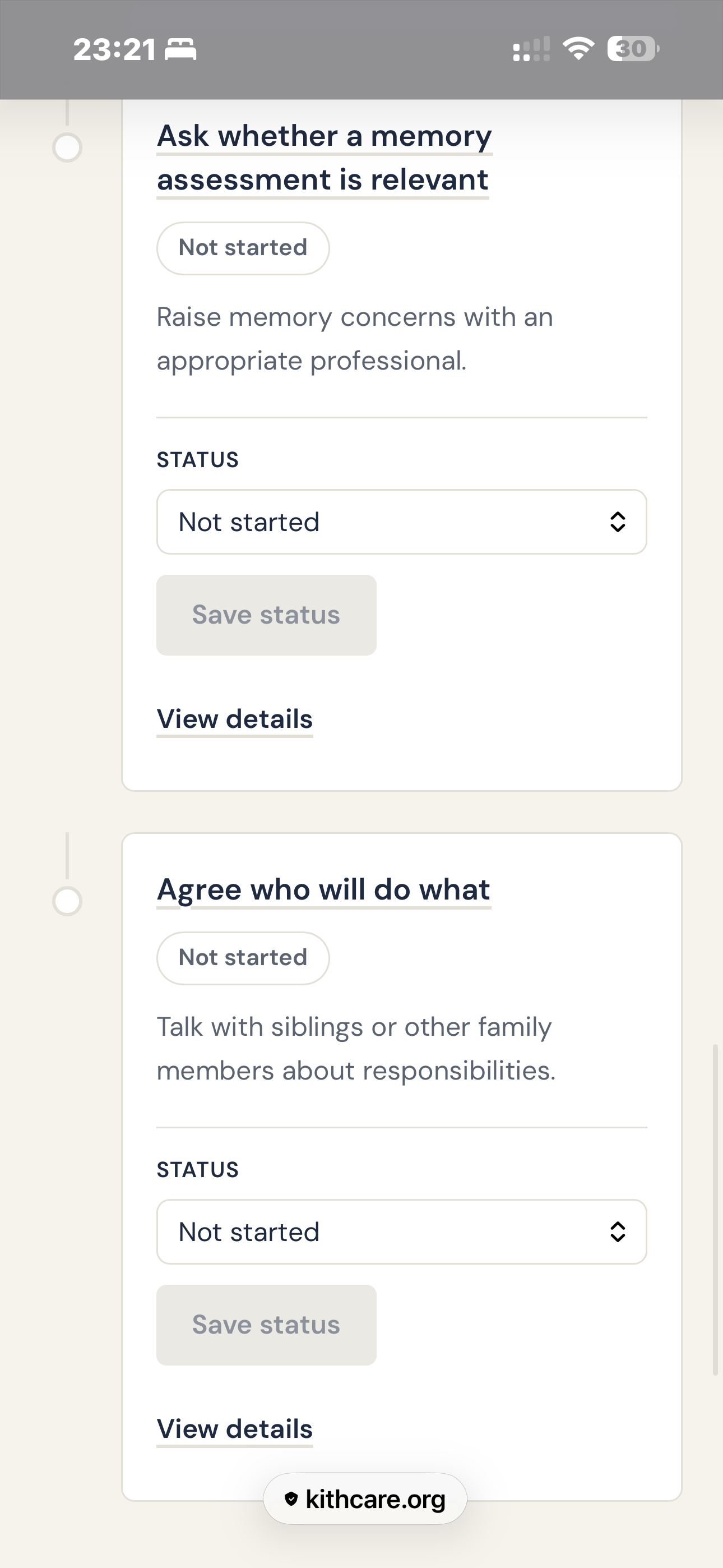Open View details for memory assessment step
Screen dimensions: 723x1568
tap(235, 720)
